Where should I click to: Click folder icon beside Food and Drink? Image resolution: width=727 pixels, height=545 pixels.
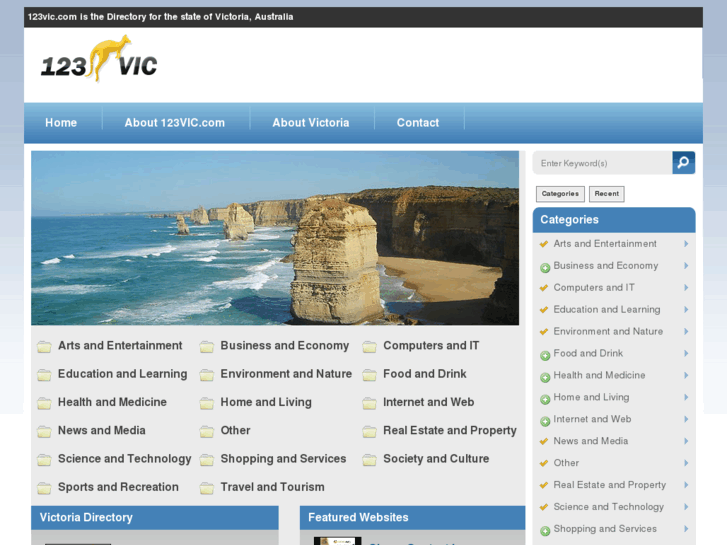[370, 375]
